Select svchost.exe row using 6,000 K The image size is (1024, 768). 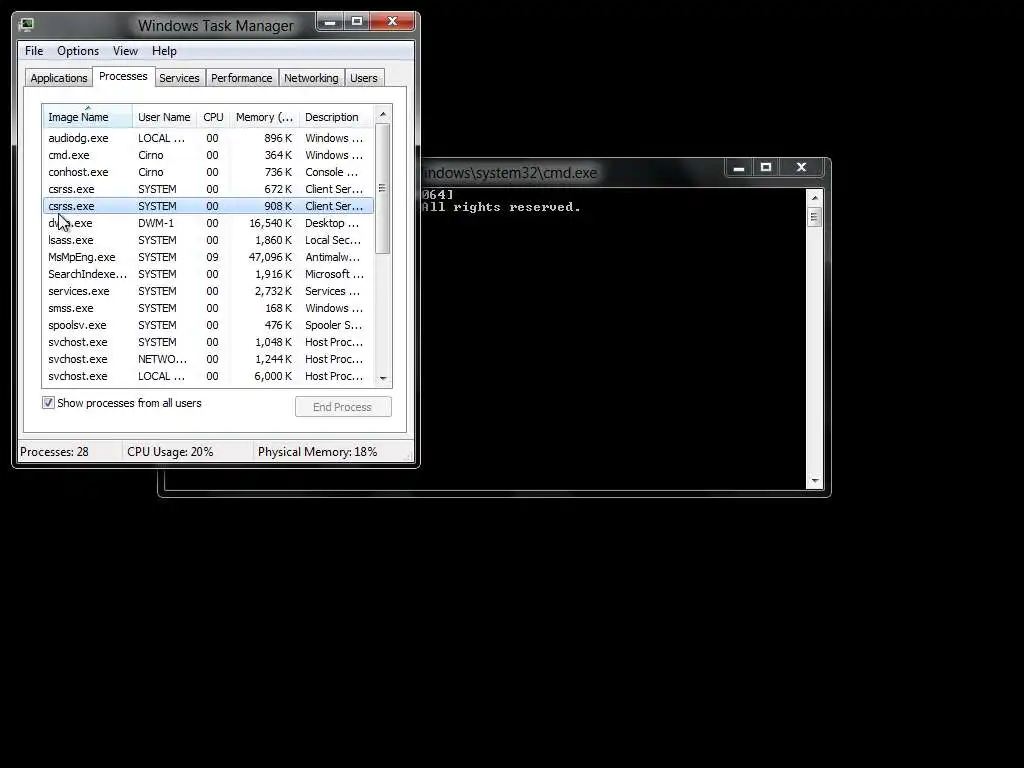(x=208, y=376)
